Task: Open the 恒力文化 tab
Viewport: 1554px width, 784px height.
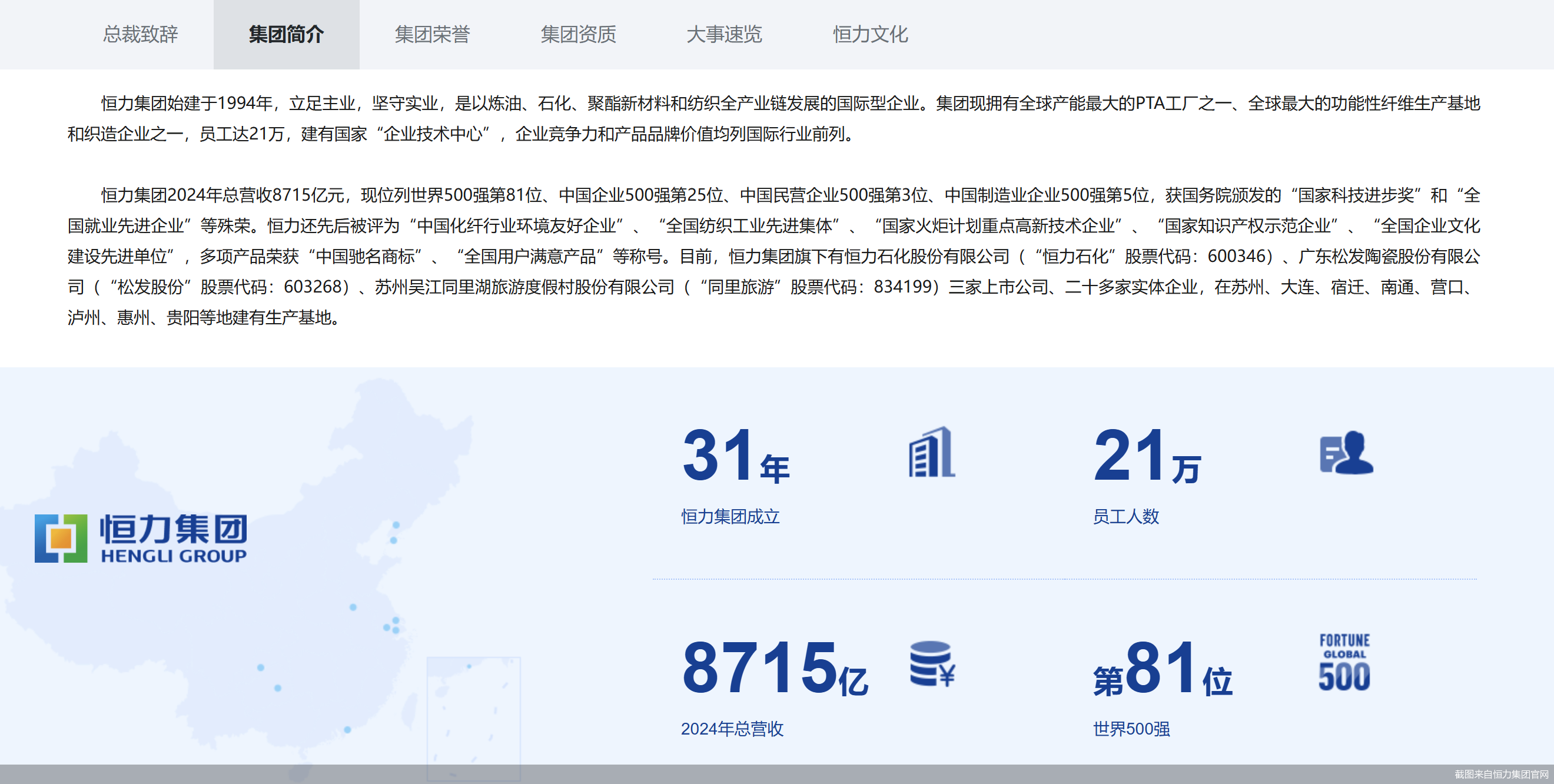Action: pos(870,34)
